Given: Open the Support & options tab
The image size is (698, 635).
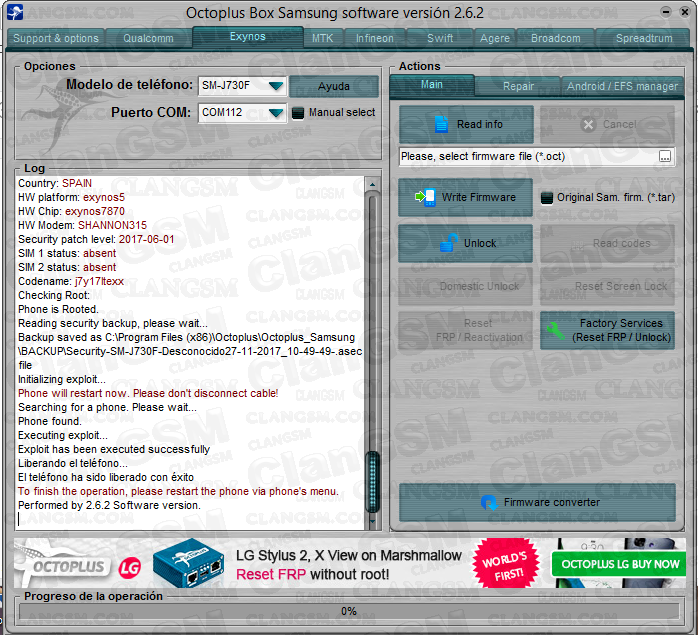Looking at the screenshot, I should pyautogui.click(x=56, y=38).
